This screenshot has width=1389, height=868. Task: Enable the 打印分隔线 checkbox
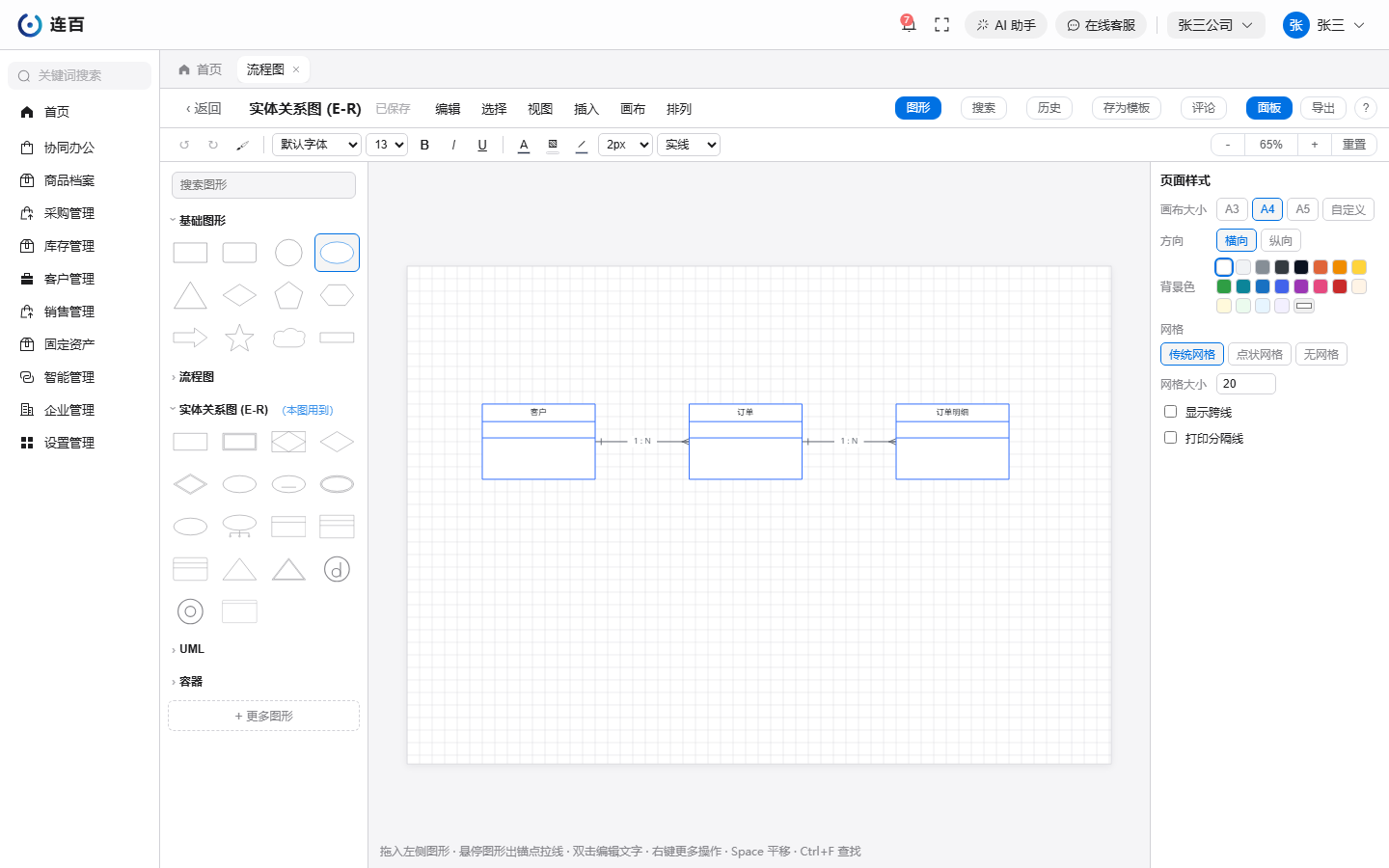pos(1170,438)
